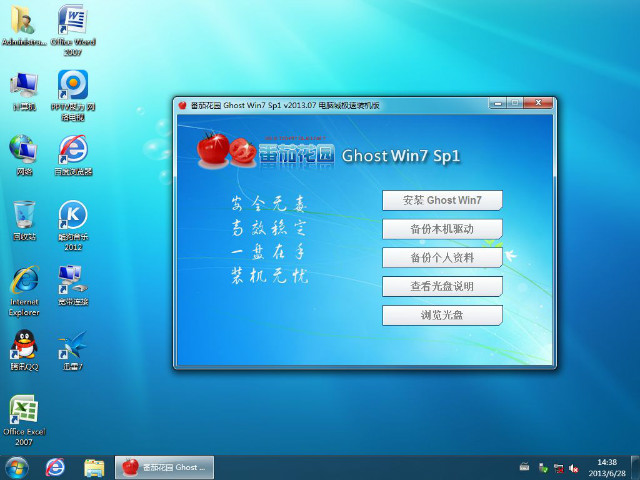Open the network status tray icon

tap(558, 468)
